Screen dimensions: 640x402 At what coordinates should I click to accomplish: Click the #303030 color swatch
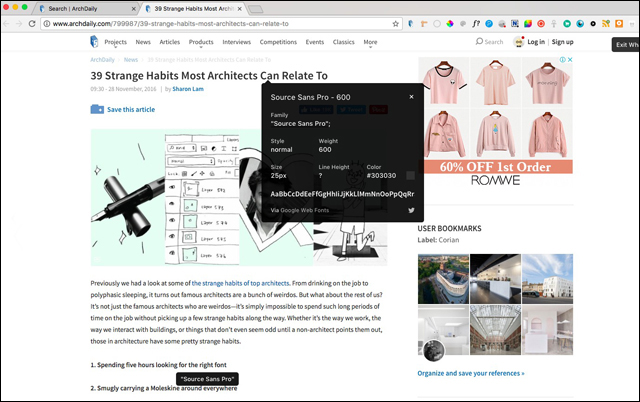click(x=410, y=175)
